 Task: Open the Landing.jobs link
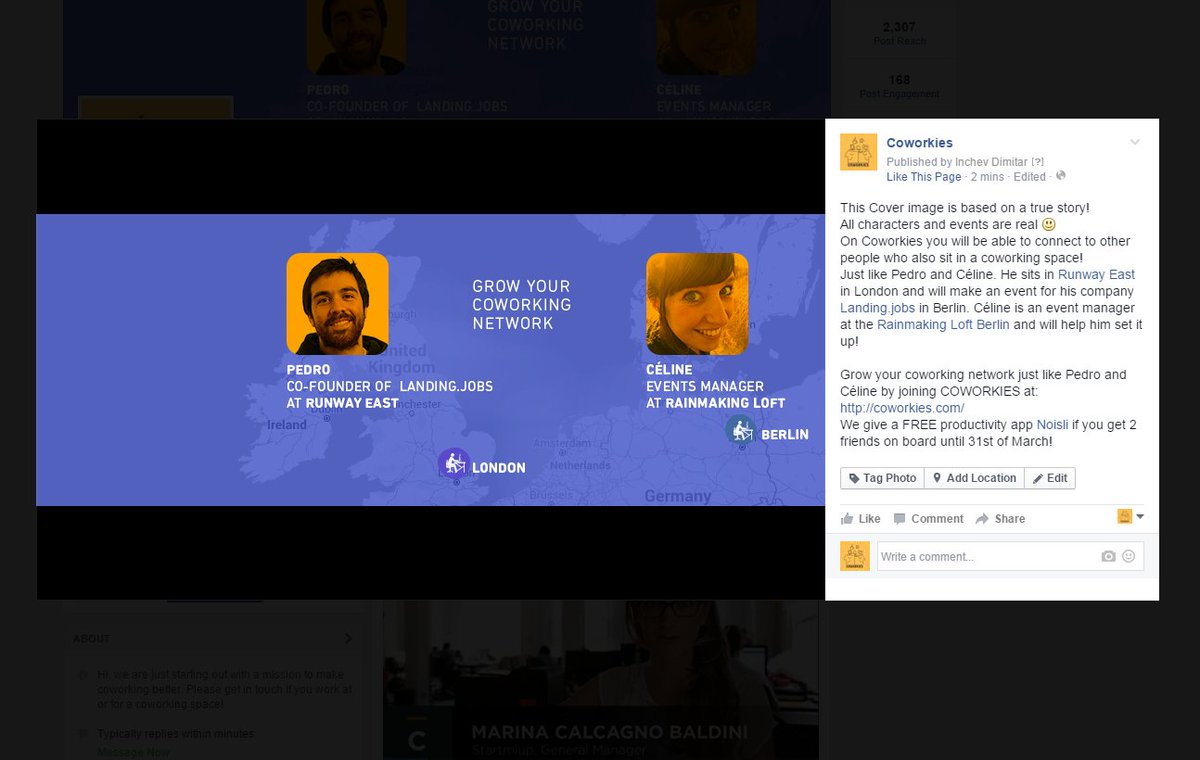[876, 308]
